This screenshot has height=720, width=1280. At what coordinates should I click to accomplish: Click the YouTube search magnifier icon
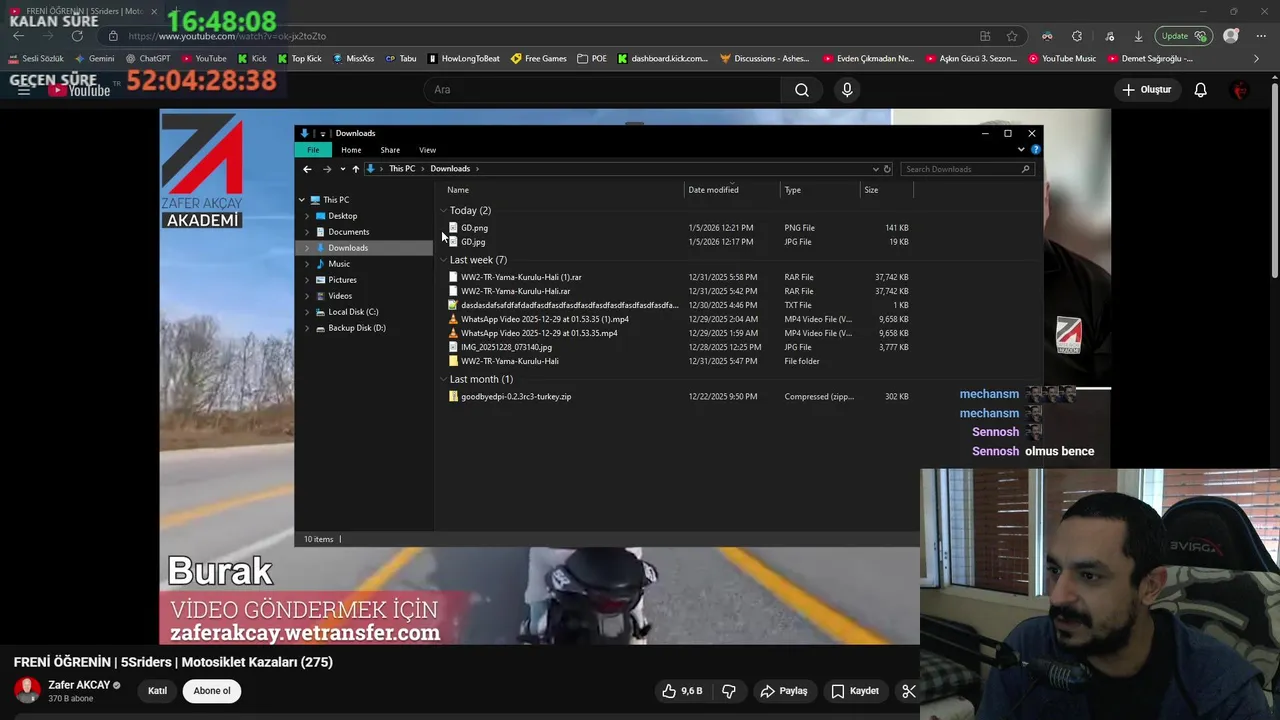point(802,90)
